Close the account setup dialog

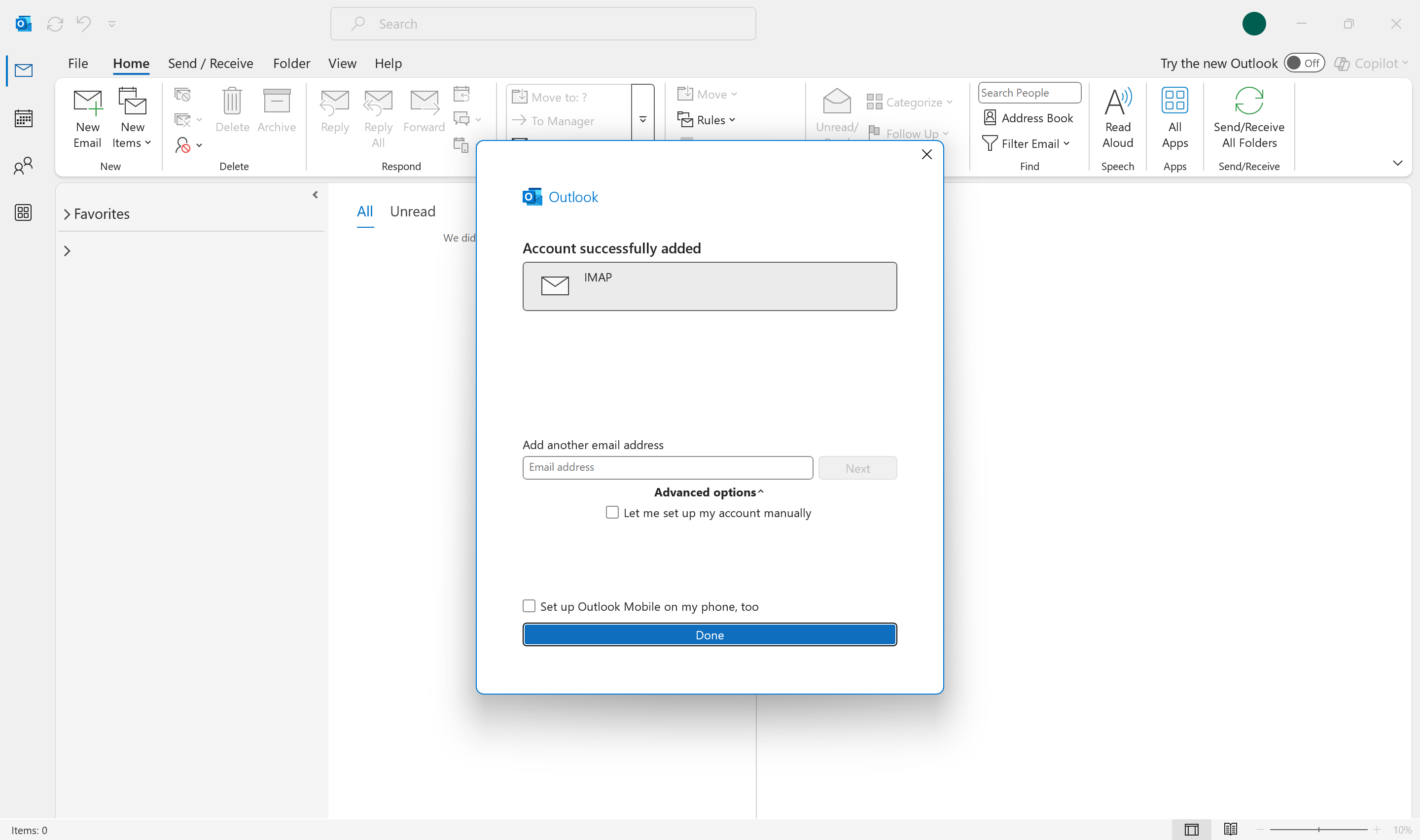[x=926, y=154]
